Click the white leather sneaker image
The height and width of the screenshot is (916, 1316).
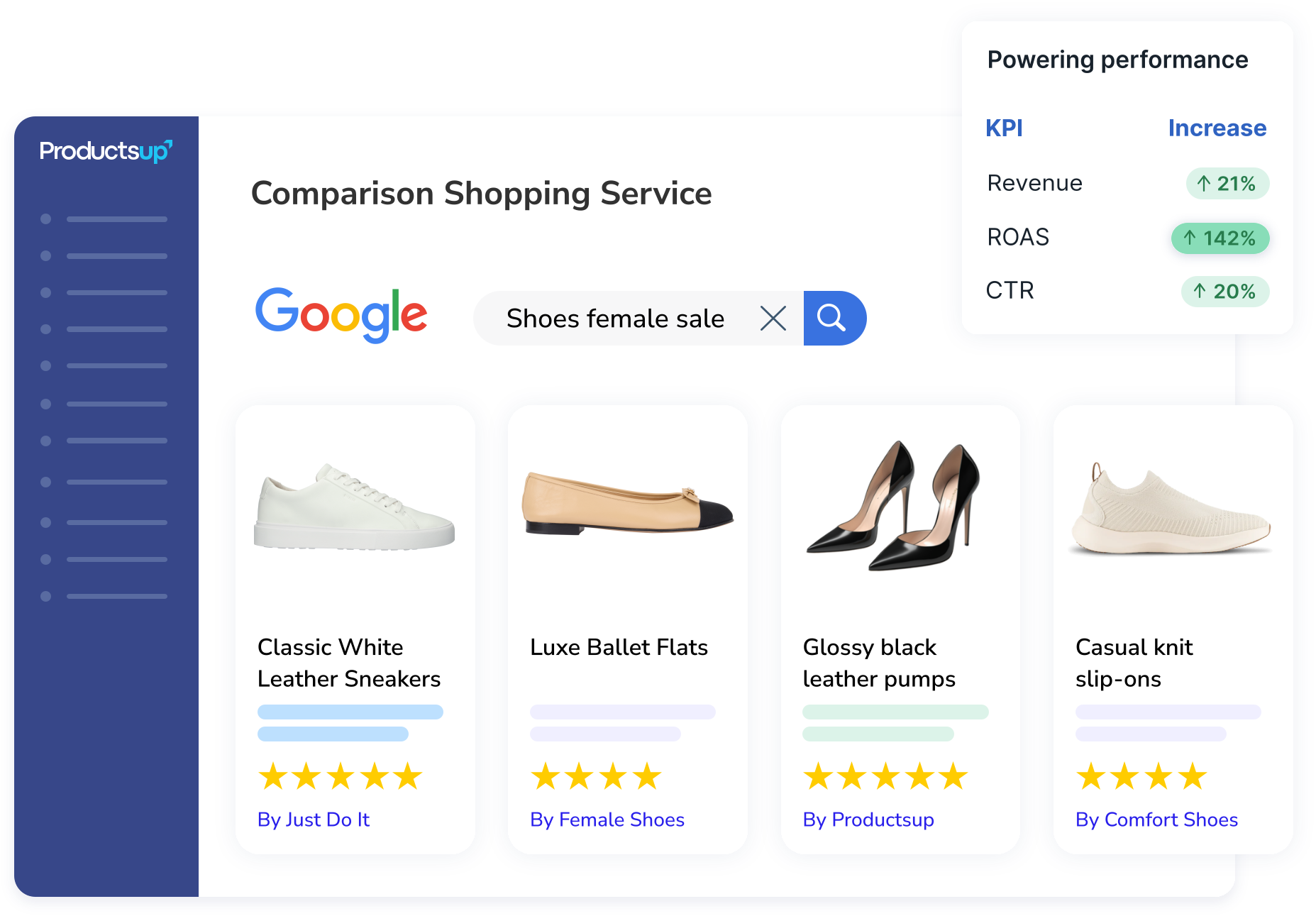(x=355, y=507)
